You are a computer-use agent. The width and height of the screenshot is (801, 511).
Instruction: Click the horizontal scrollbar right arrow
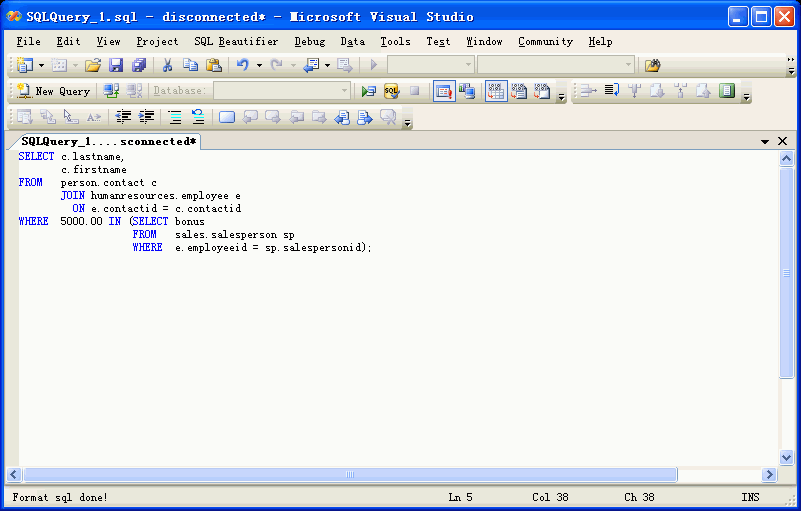click(769, 475)
